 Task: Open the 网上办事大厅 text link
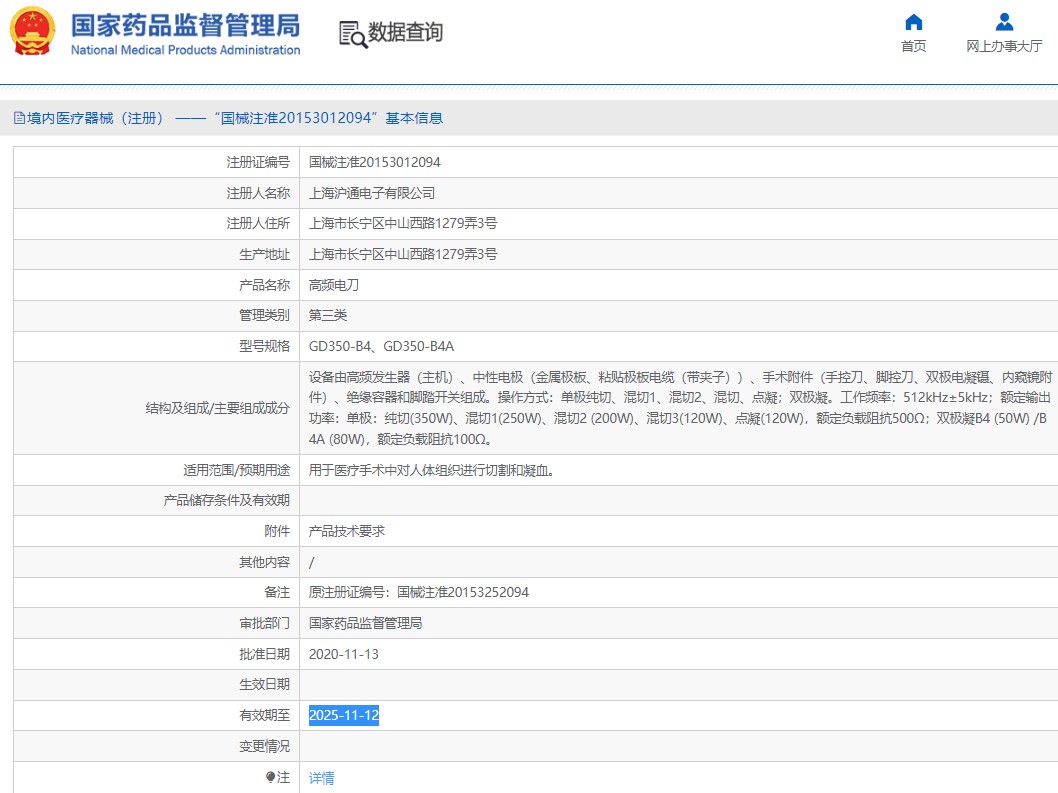click(x=1004, y=46)
